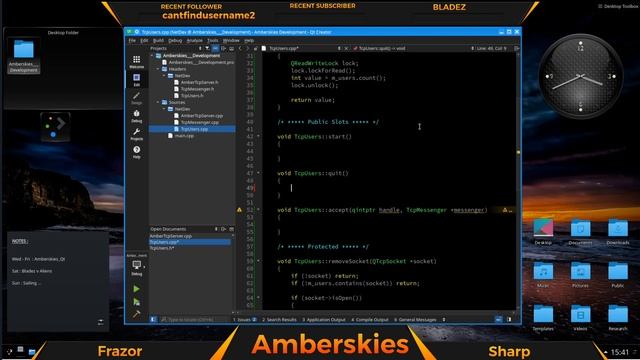Screen dimensions: 640x360
Task: Start debugging with Run-Debug button
Action: click(x=136, y=302)
